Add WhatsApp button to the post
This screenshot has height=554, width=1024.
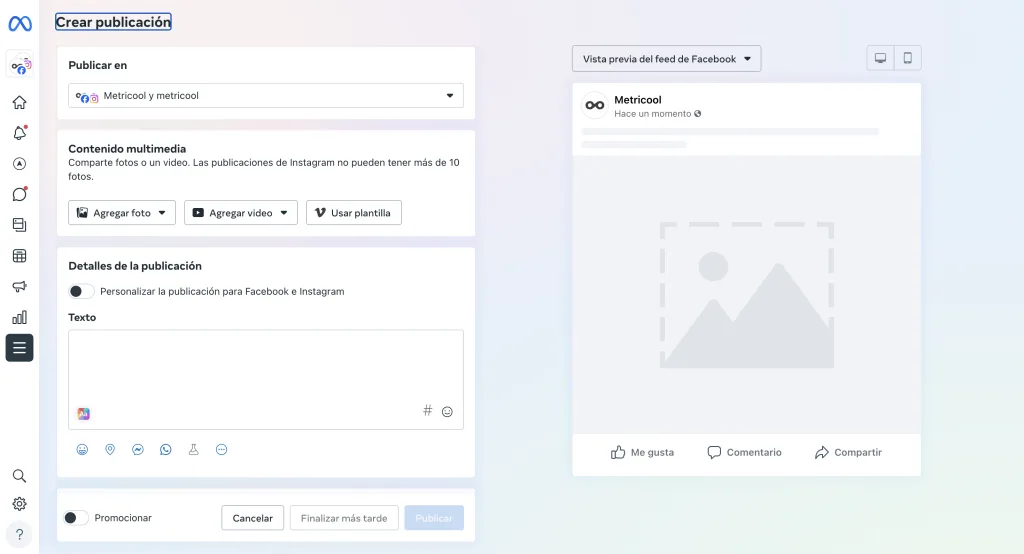(166, 449)
